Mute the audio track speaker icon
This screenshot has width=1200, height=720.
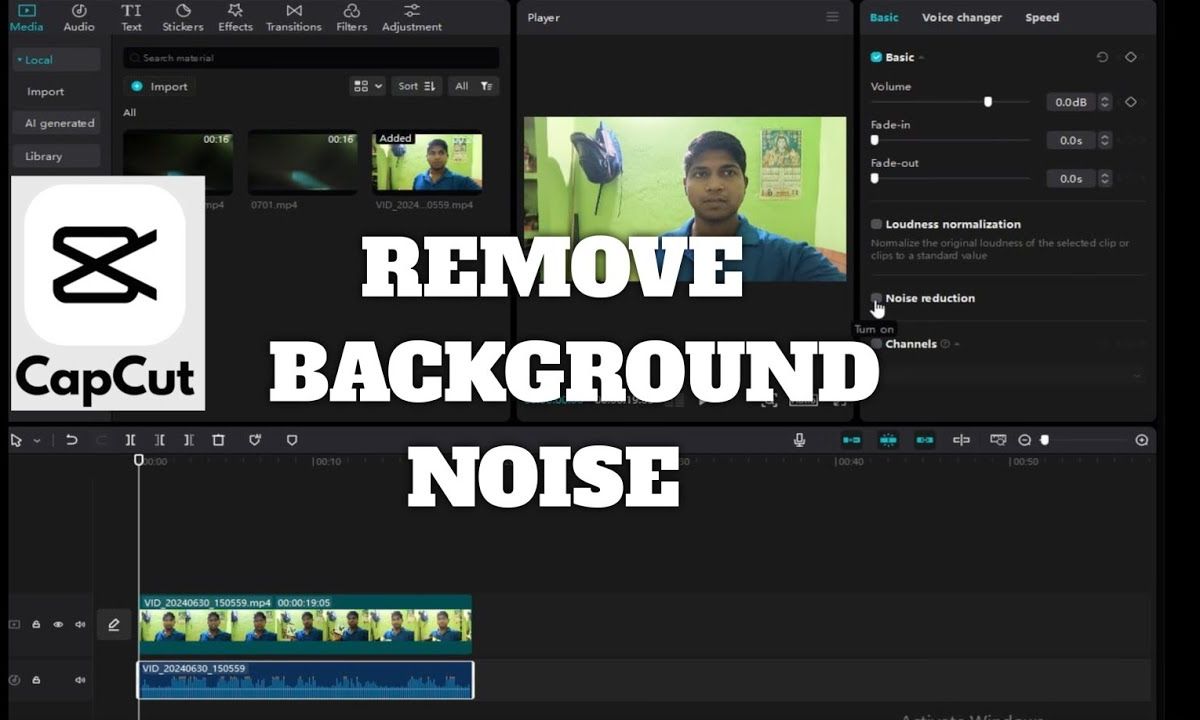tap(80, 680)
